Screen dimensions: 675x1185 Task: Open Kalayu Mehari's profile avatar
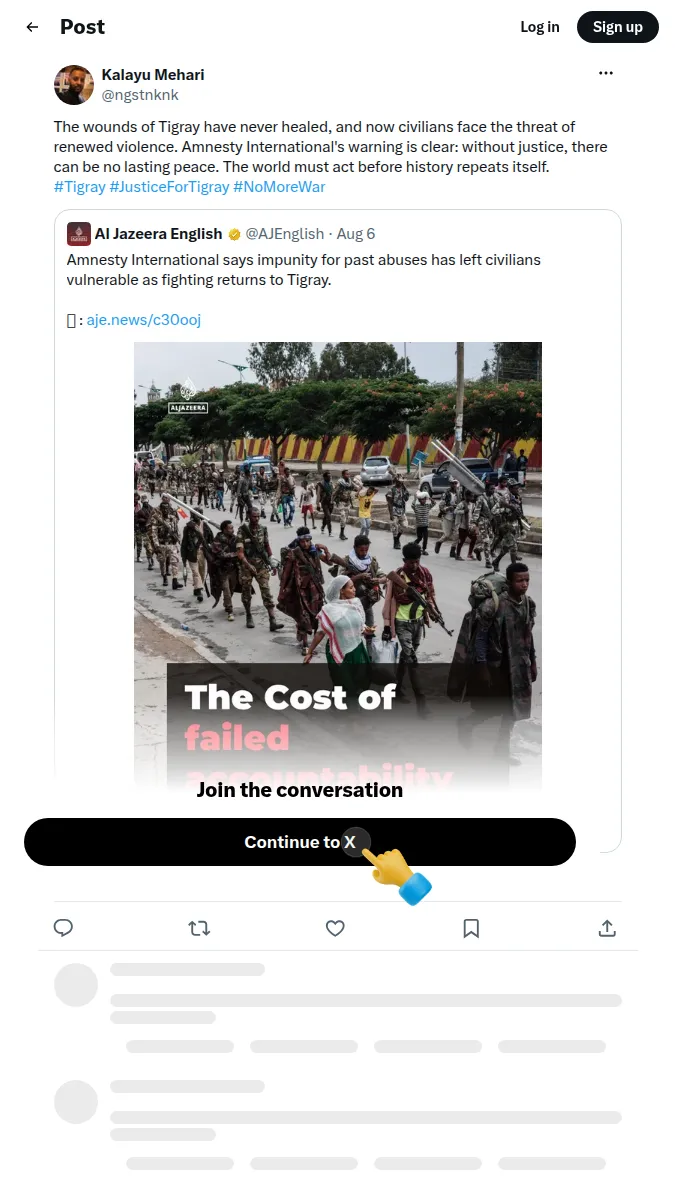(x=73, y=85)
